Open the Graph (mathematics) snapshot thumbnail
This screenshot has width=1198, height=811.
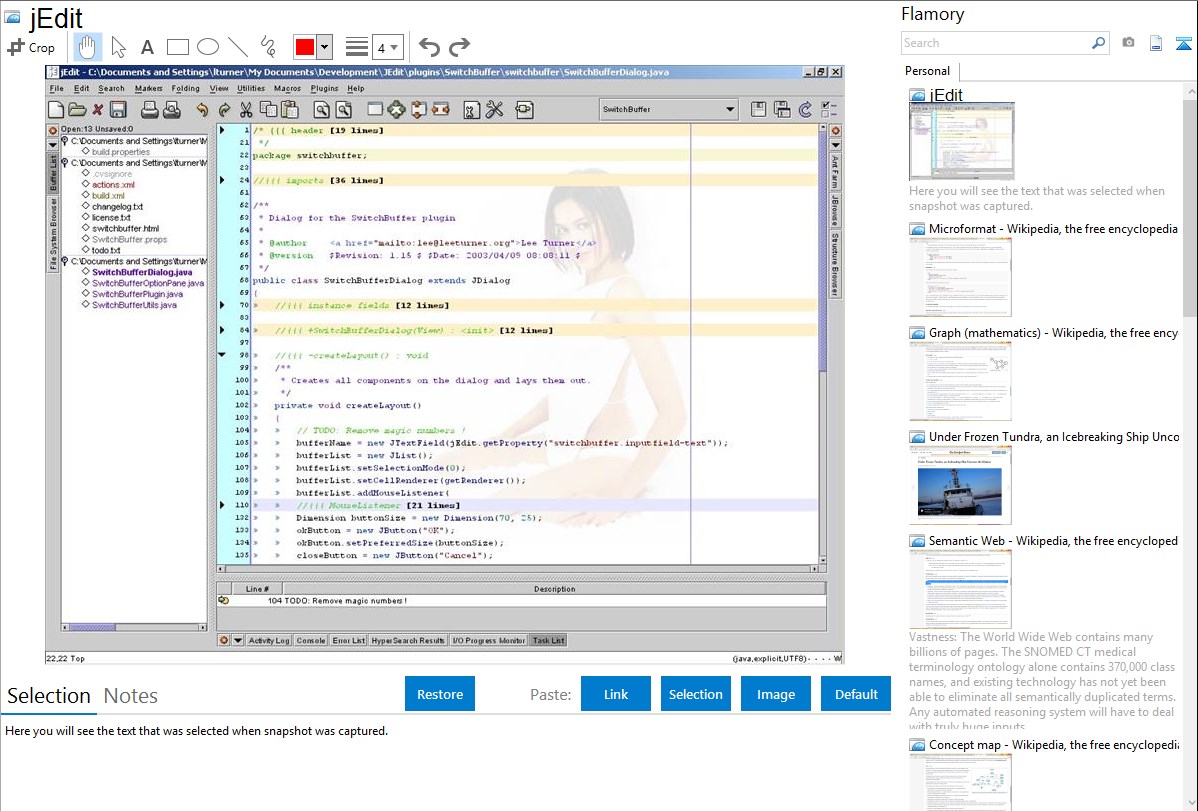tap(960, 381)
